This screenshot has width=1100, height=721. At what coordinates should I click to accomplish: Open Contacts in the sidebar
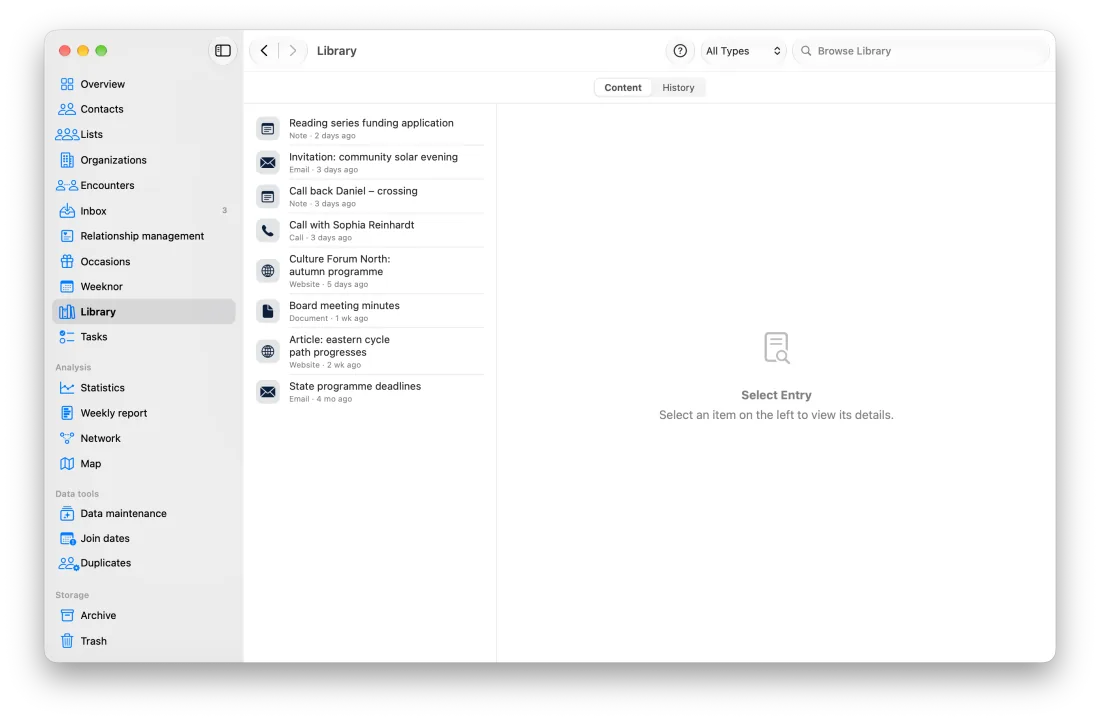[x=144, y=109]
